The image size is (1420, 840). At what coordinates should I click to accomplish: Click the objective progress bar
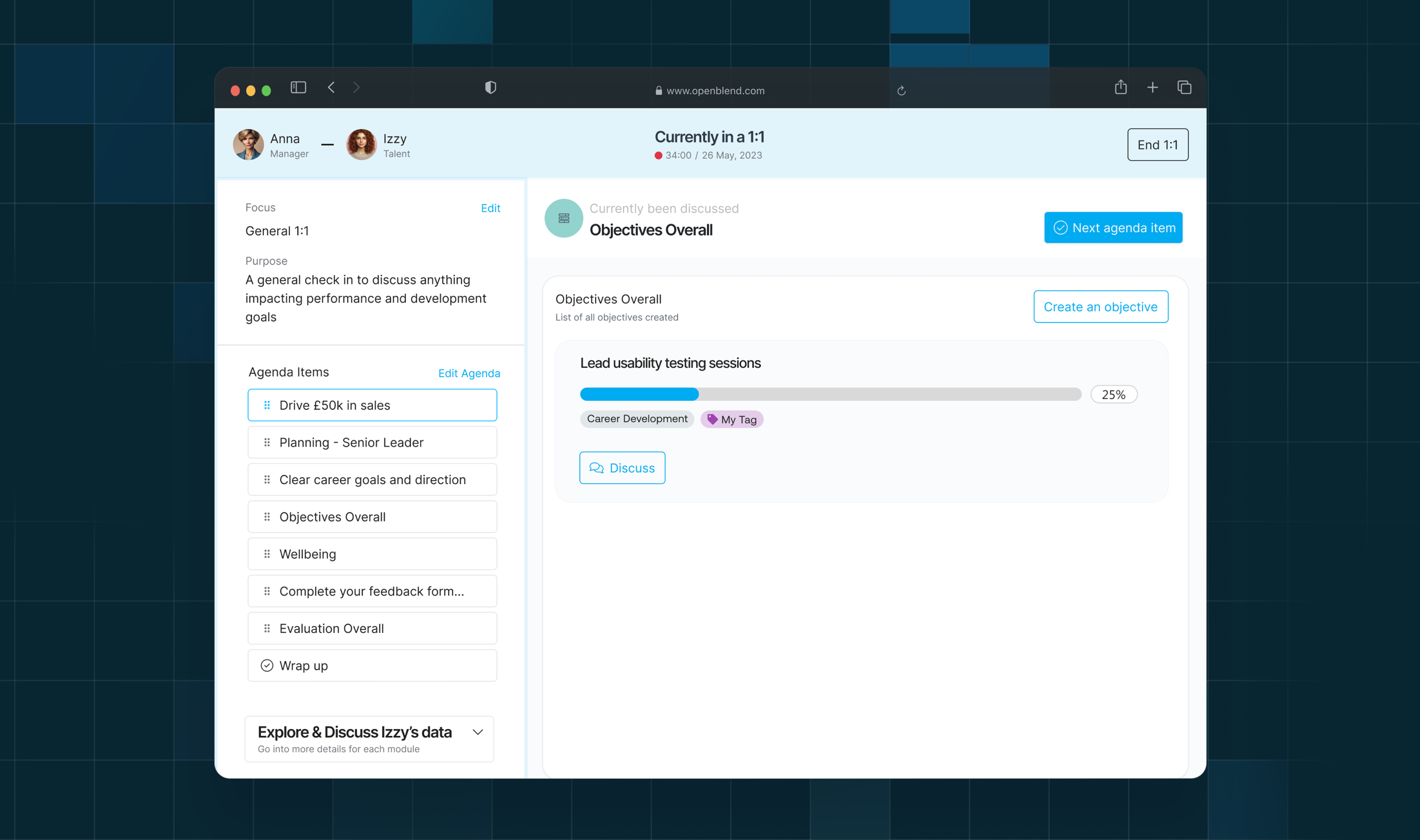pyautogui.click(x=830, y=395)
